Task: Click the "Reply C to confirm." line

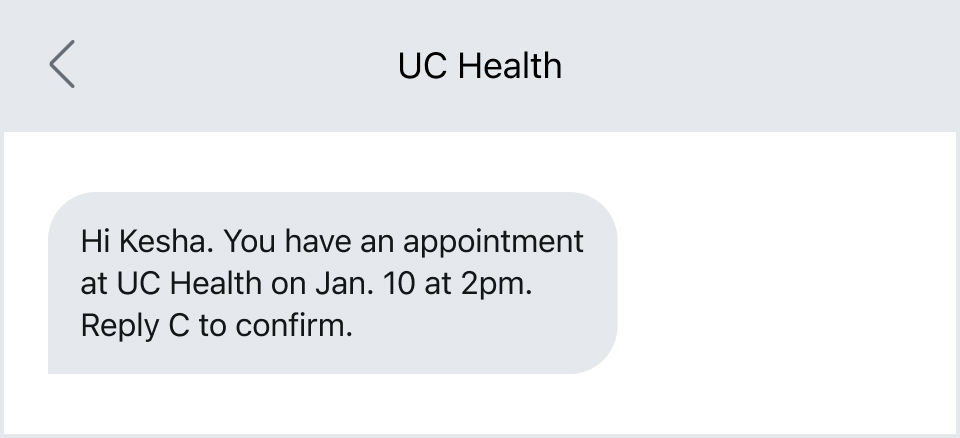Action: 216,326
